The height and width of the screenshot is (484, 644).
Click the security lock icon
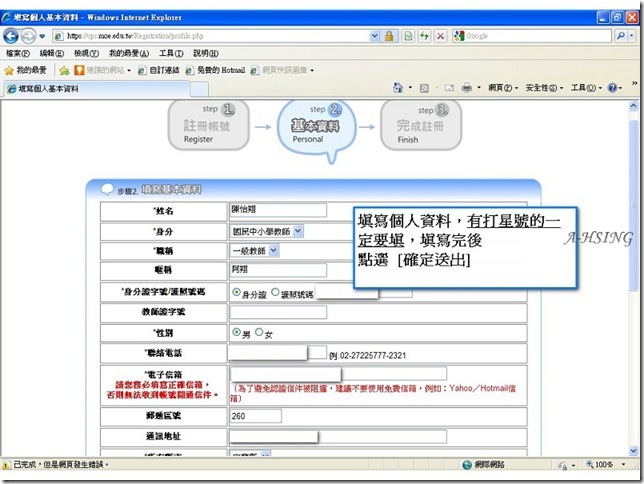pos(389,36)
